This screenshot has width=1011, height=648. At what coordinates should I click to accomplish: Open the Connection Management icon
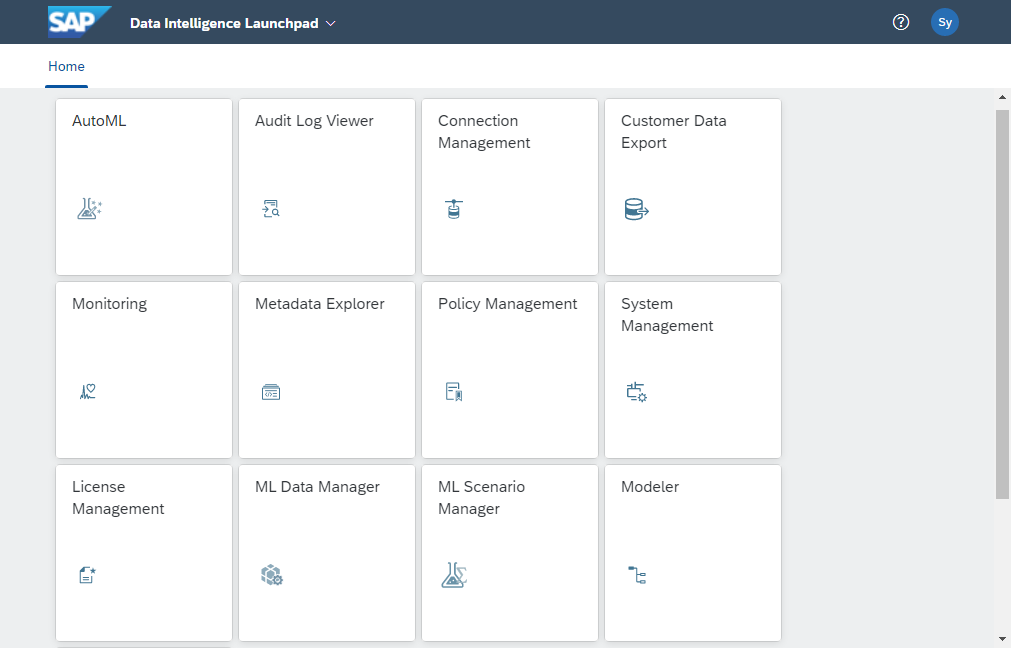click(x=454, y=209)
